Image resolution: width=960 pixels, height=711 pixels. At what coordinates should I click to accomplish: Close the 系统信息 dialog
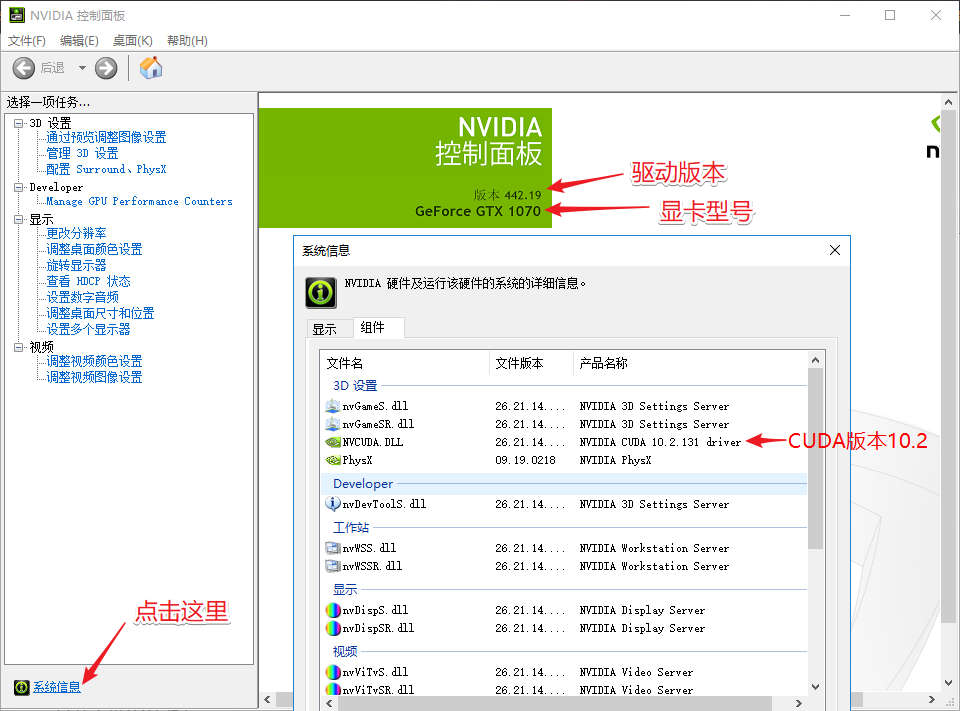[x=834, y=250]
